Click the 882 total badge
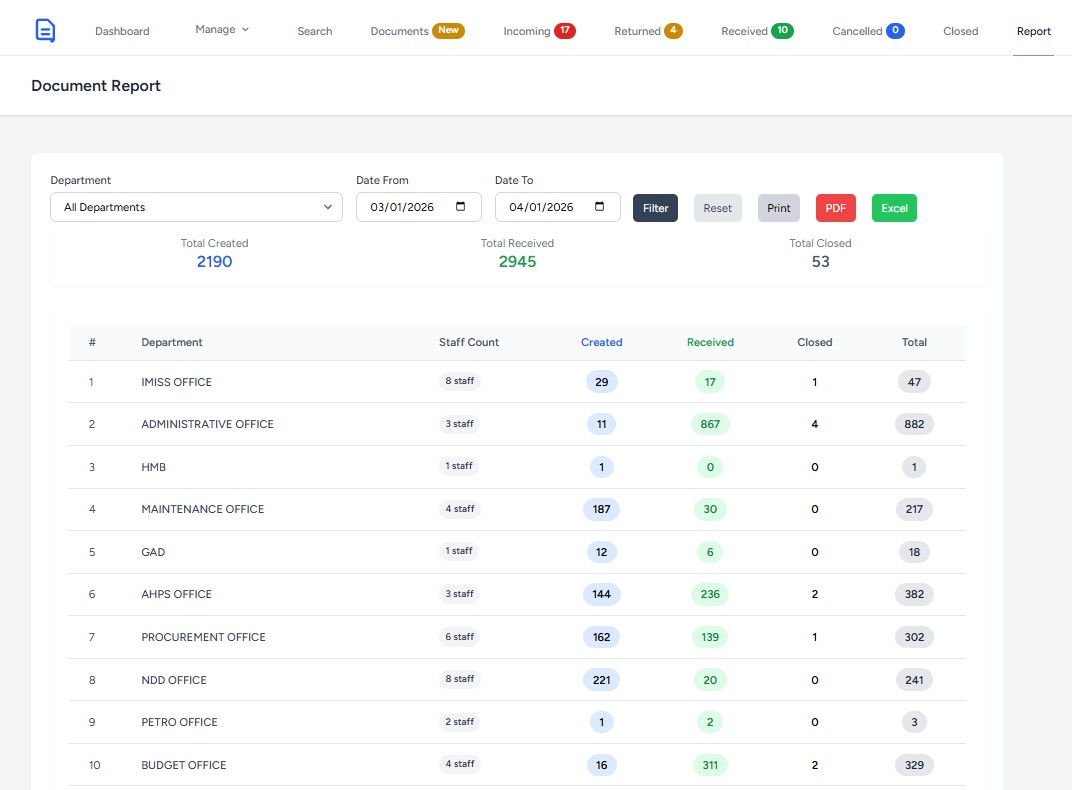The width and height of the screenshot is (1072, 790). click(914, 424)
